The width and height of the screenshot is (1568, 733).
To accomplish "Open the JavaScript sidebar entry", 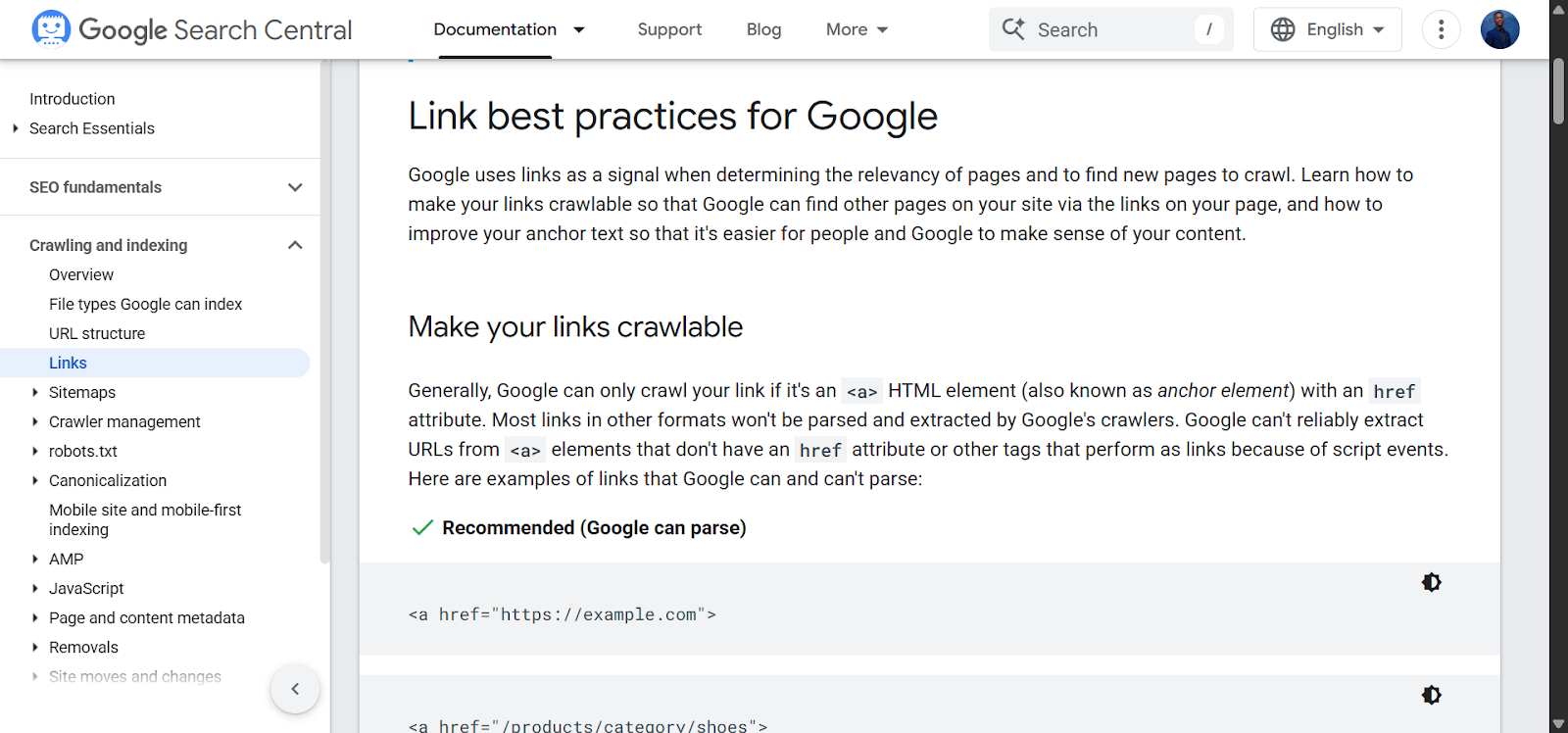I will click(x=86, y=588).
